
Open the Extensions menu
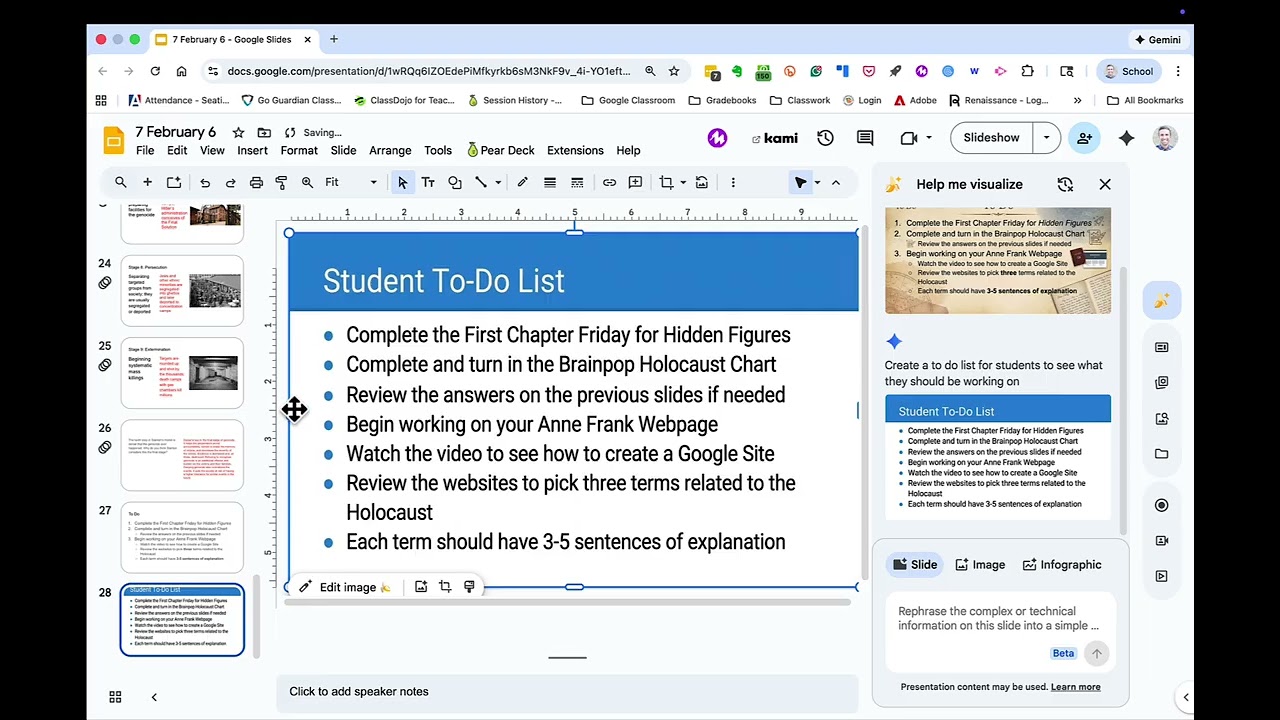point(575,150)
